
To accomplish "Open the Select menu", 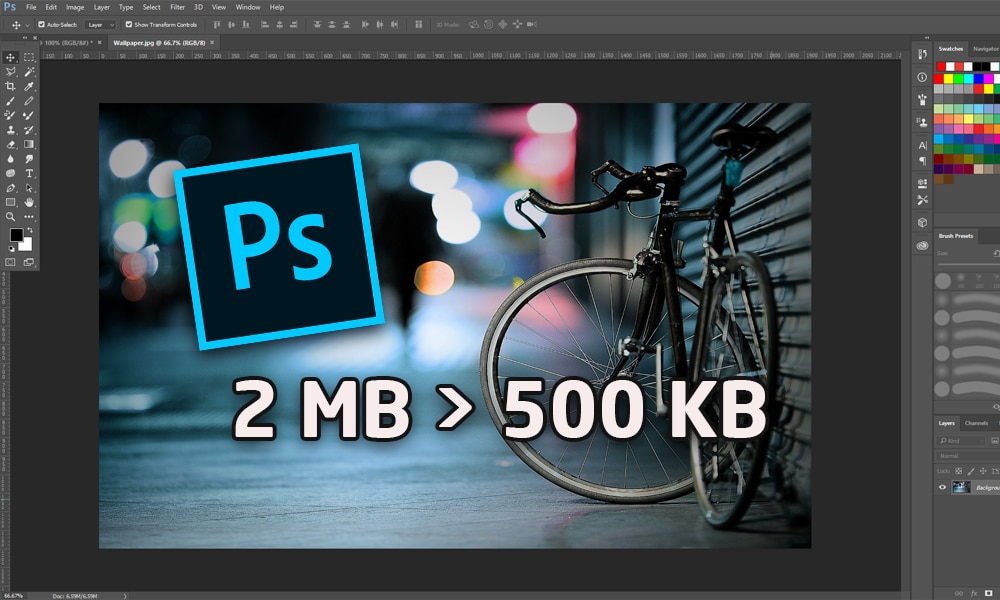I will coord(151,8).
